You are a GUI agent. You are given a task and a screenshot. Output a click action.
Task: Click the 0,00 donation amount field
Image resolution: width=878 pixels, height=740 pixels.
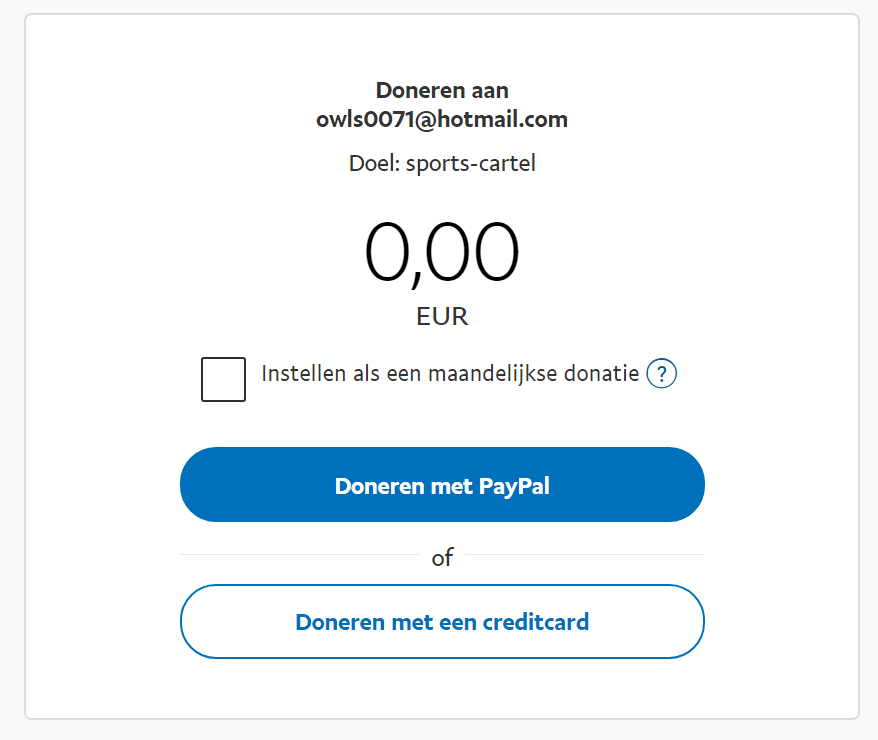click(x=442, y=252)
